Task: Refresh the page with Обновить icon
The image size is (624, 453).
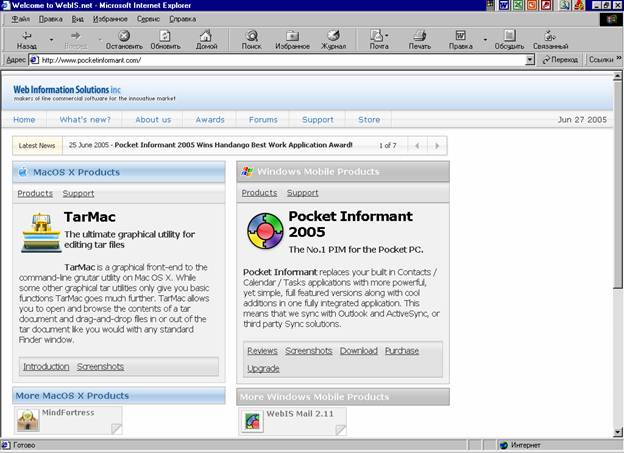Action: [165, 40]
